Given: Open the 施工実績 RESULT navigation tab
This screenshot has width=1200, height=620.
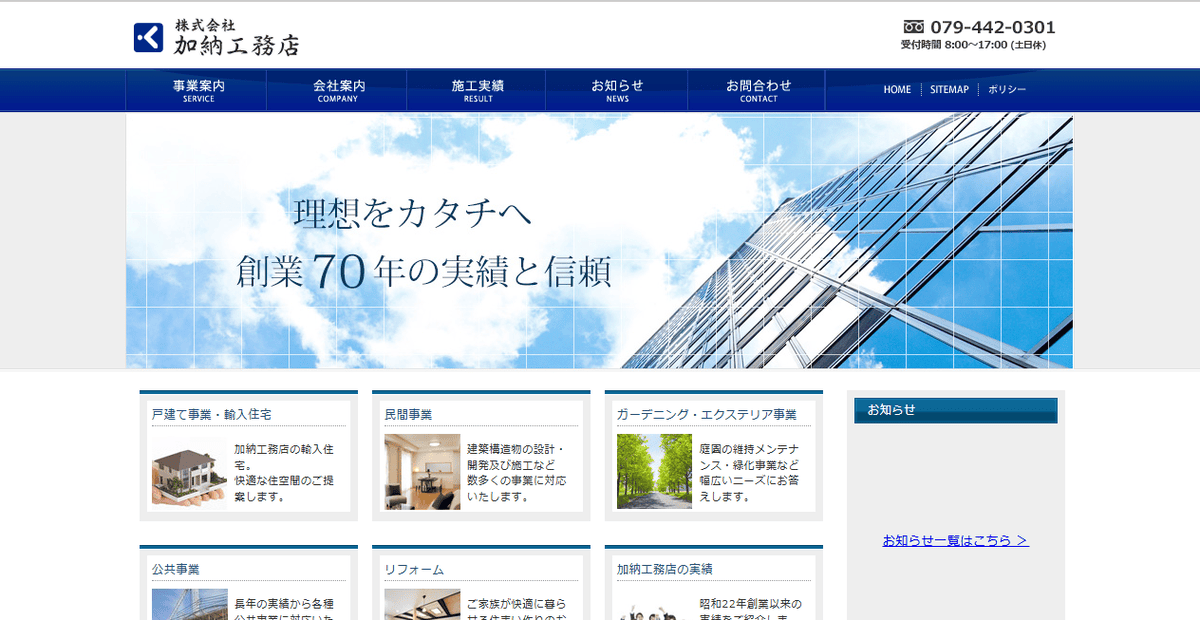Looking at the screenshot, I should point(476,90).
